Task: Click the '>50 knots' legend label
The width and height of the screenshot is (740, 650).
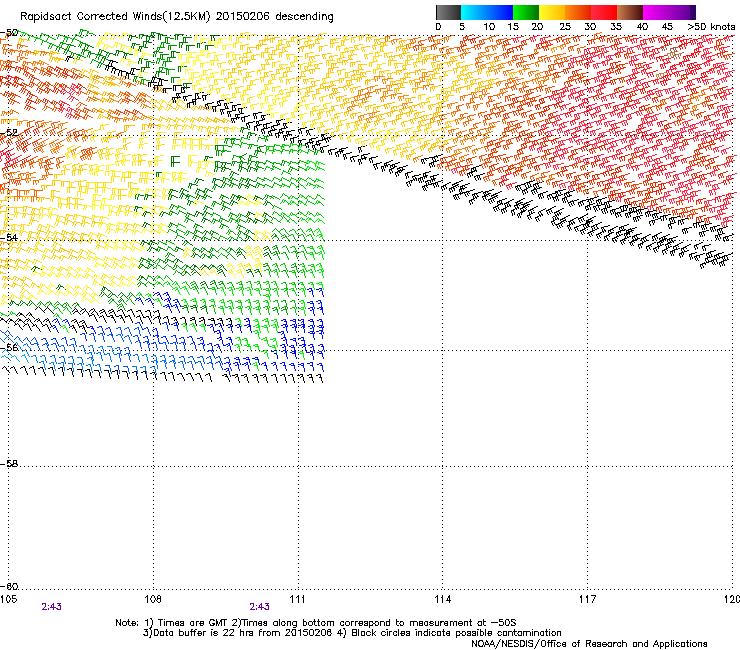Action: [x=711, y=27]
